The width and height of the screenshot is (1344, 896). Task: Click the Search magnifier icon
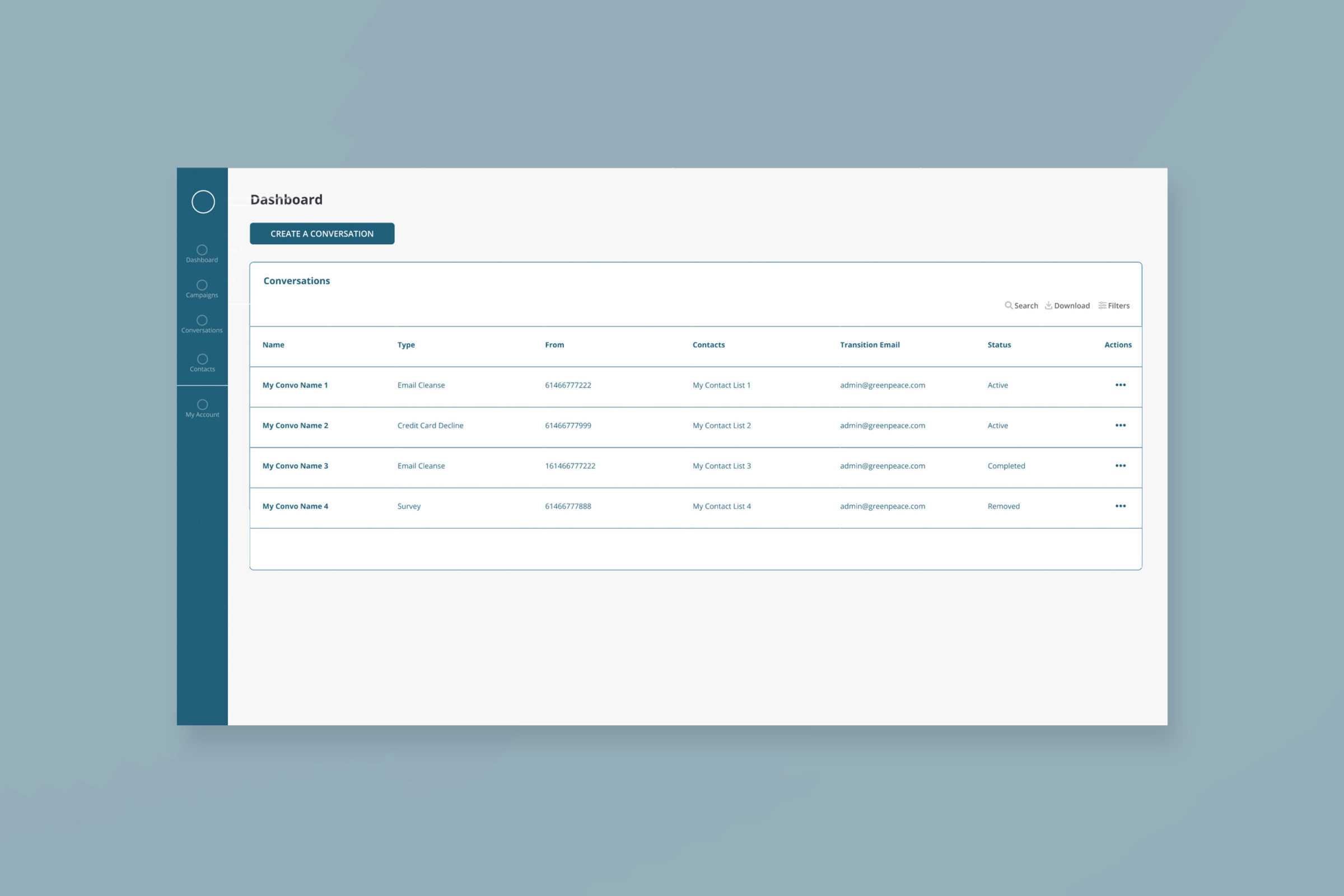(x=1009, y=305)
